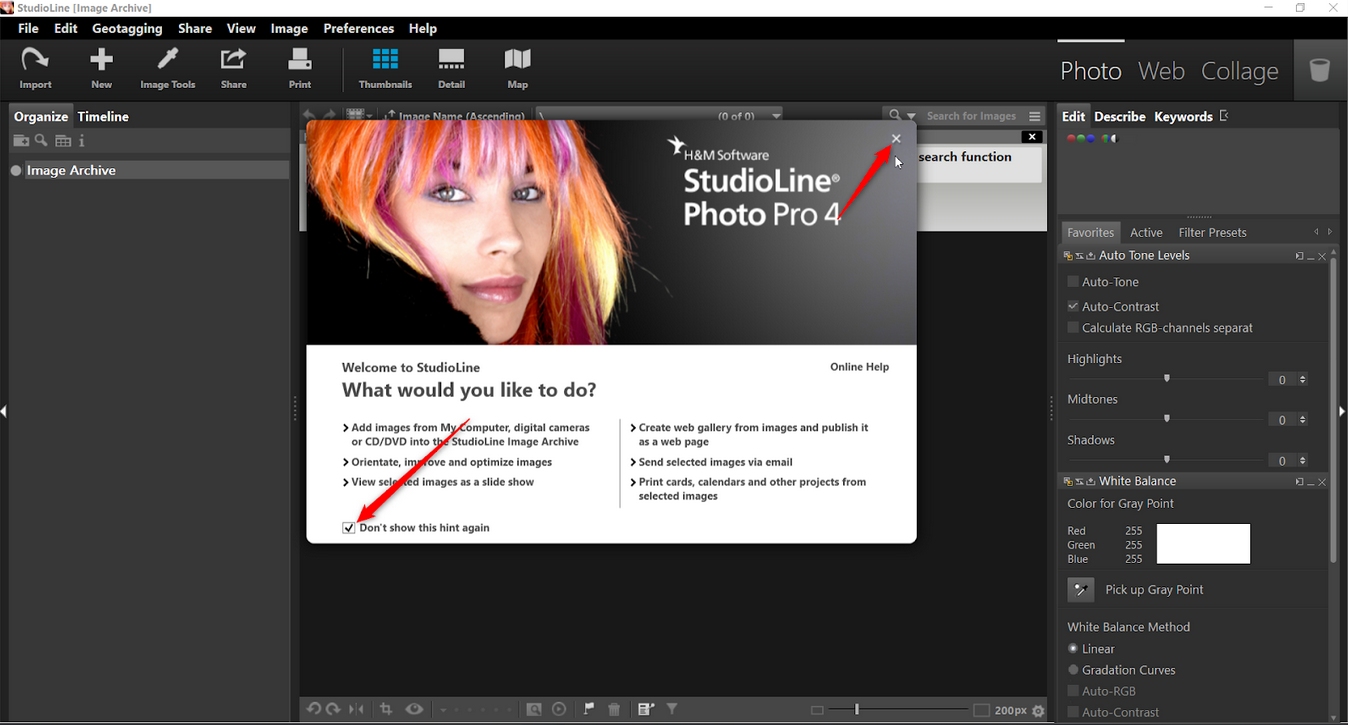Enable the Auto-RGB checkbox
Screen dimensions: 1348x725
pyautogui.click(x=1073, y=691)
